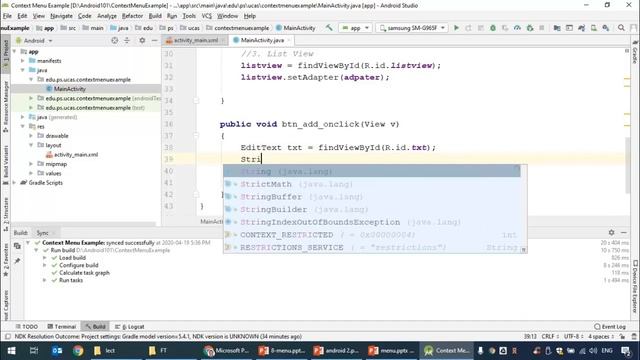The image size is (640, 360).
Task: Toggle the Build Variants side tab
Action: point(6,164)
